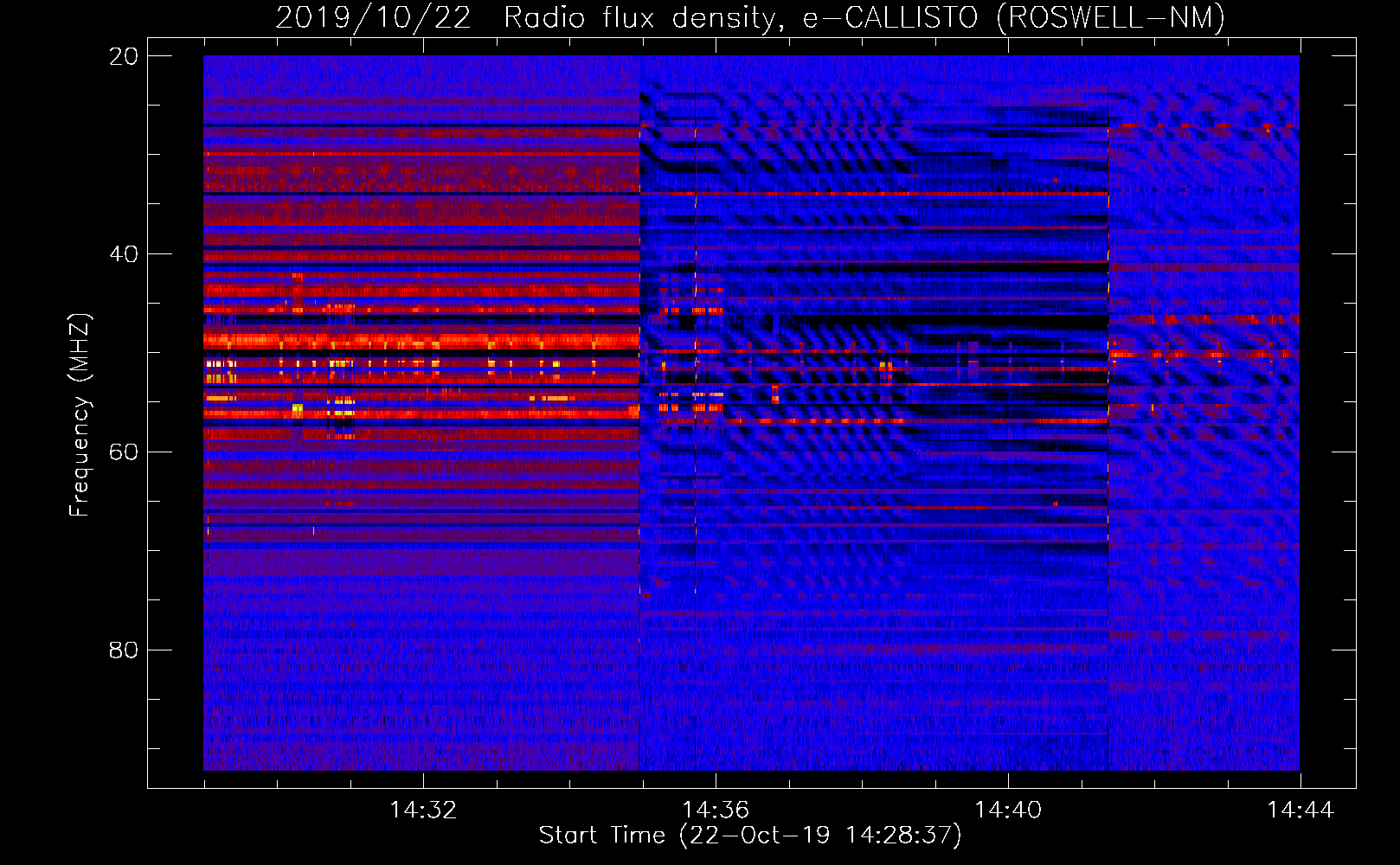The height and width of the screenshot is (865, 1400).
Task: Click the 14:44 time tick label
Action: (x=1300, y=811)
